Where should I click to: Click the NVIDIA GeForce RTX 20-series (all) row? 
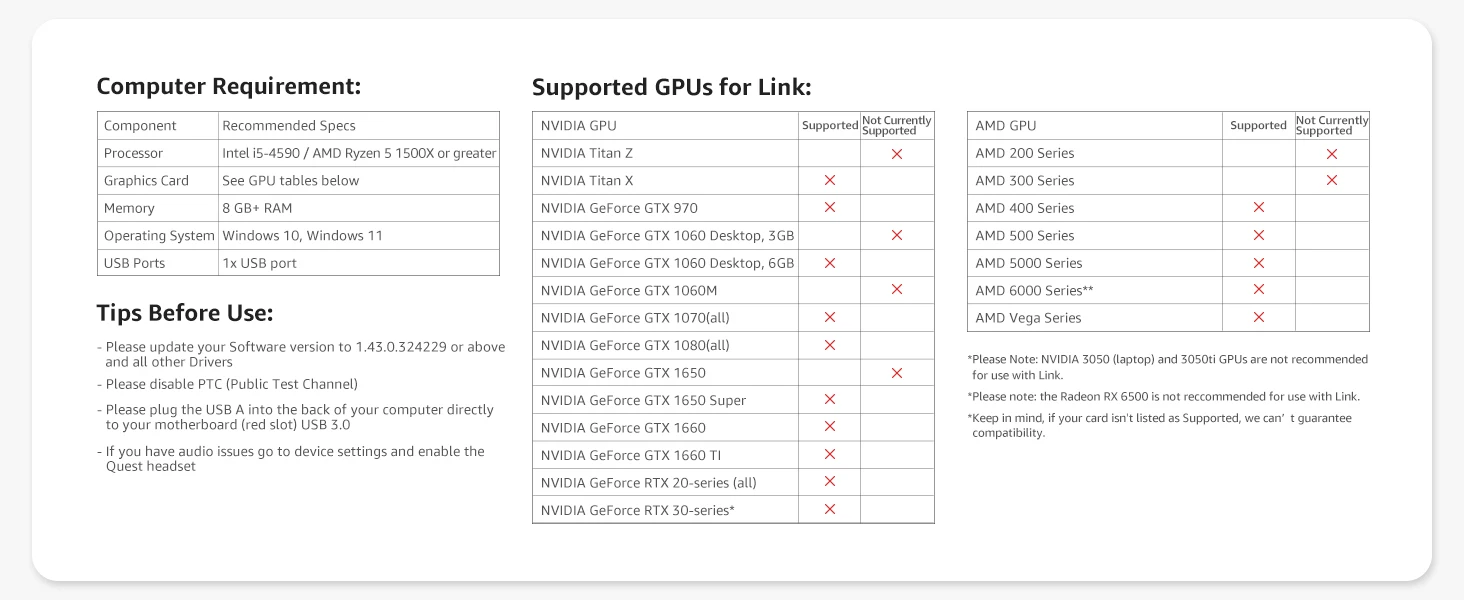point(648,483)
